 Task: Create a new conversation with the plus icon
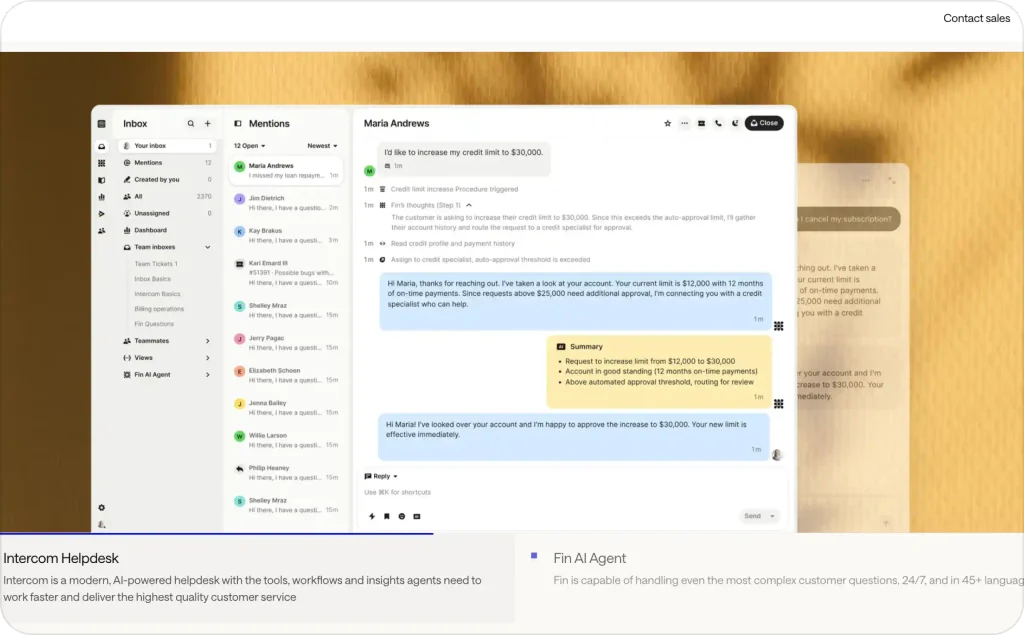click(x=208, y=123)
